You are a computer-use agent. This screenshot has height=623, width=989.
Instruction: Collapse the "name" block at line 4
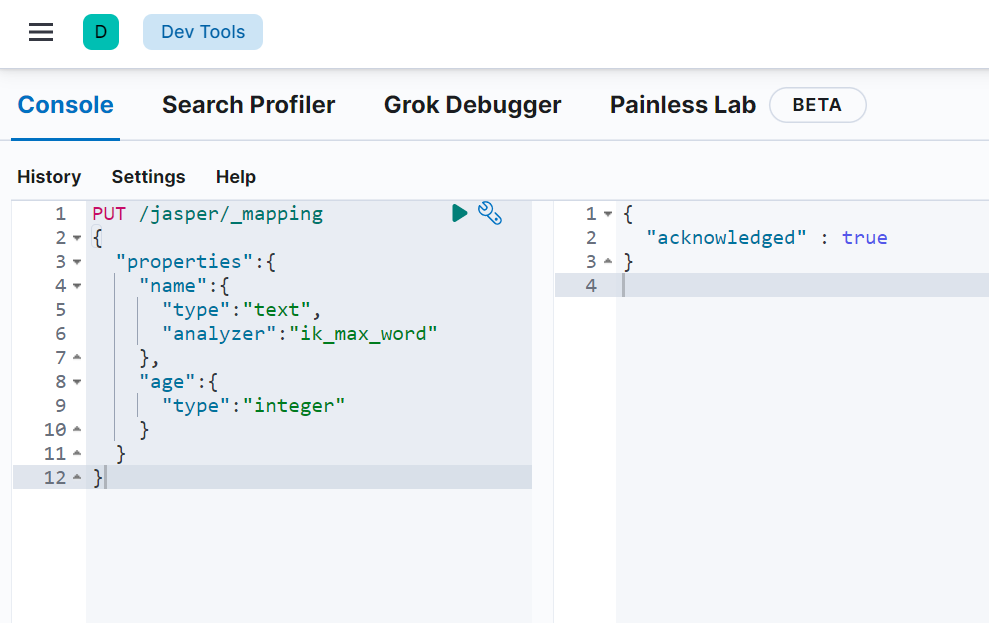pyautogui.click(x=78, y=286)
